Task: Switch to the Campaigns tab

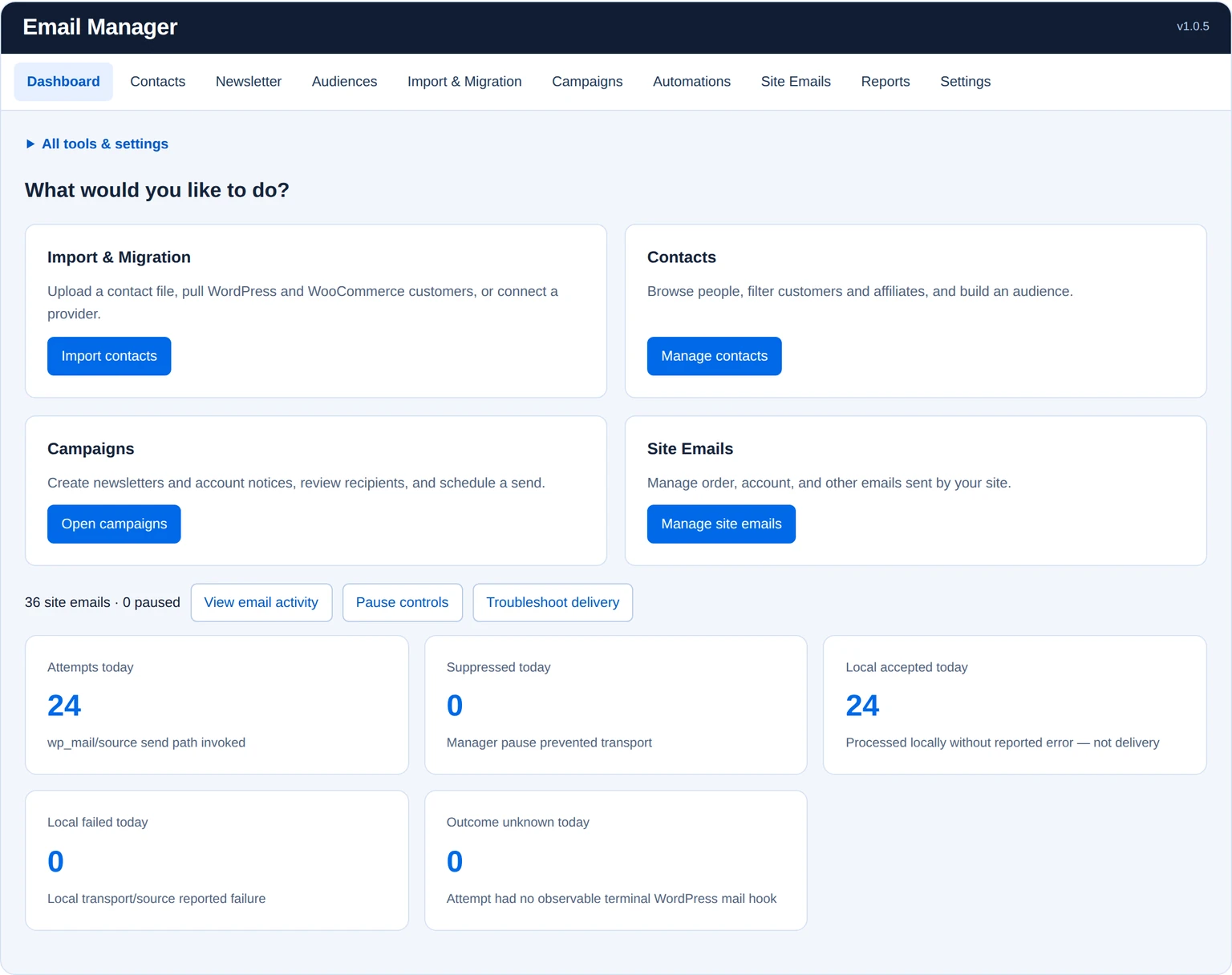Action: (x=587, y=82)
